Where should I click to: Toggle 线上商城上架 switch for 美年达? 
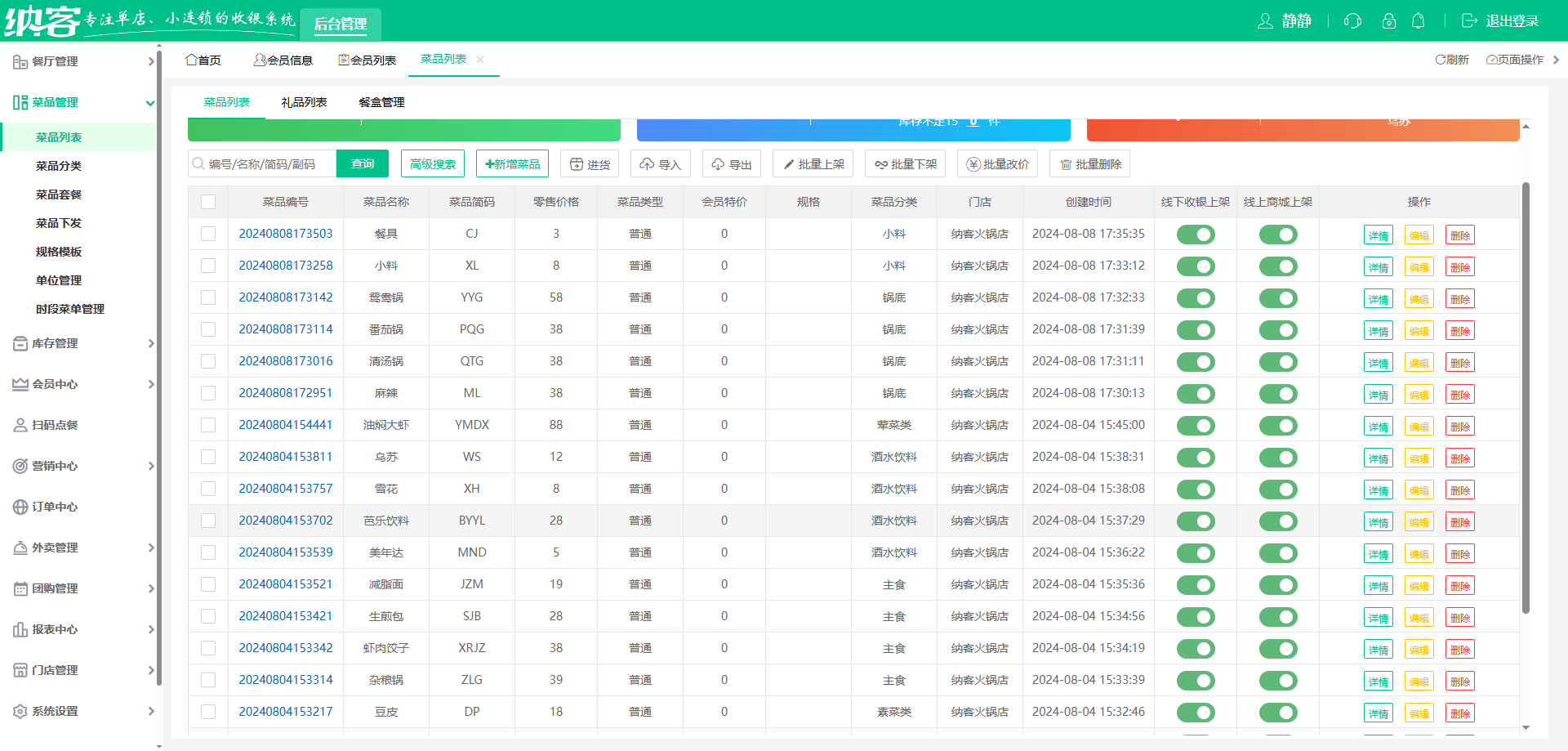pos(1278,553)
